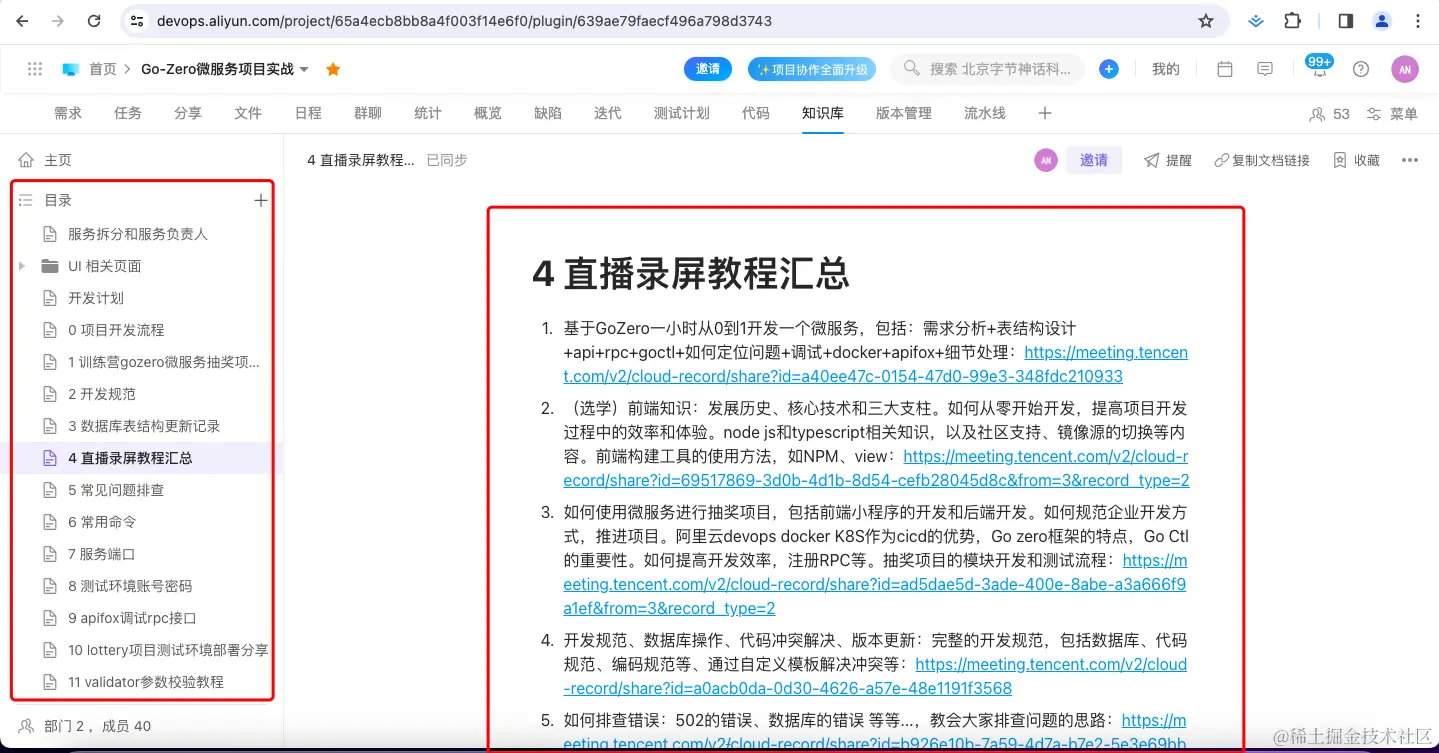Open document 9 apifox调试rpc接口

[132, 618]
